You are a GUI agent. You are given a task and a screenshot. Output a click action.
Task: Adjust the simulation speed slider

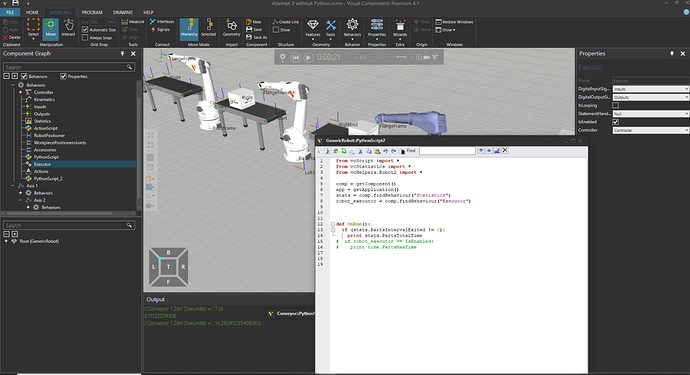[x=401, y=57]
